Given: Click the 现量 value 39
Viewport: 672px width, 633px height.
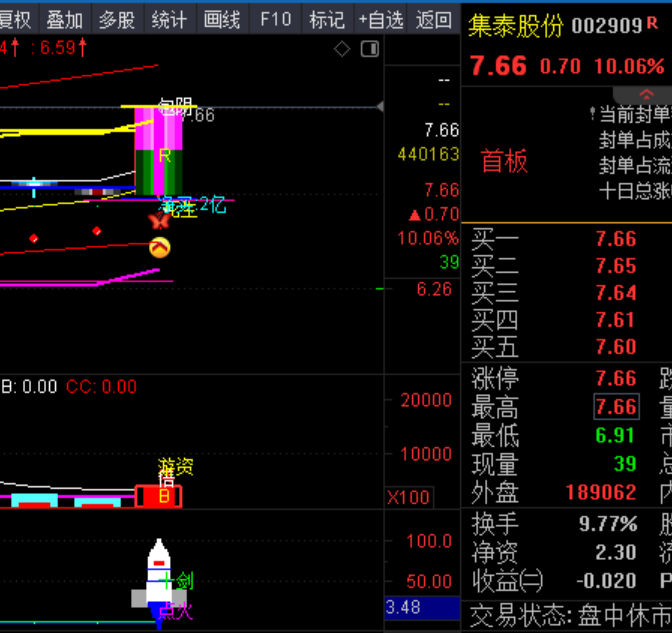Looking at the screenshot, I should point(625,464).
